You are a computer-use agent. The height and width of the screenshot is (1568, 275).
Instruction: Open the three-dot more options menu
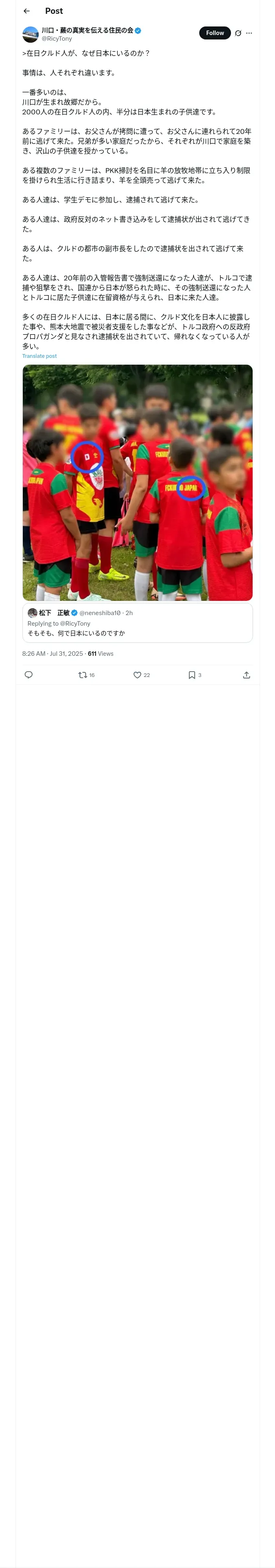[x=249, y=33]
